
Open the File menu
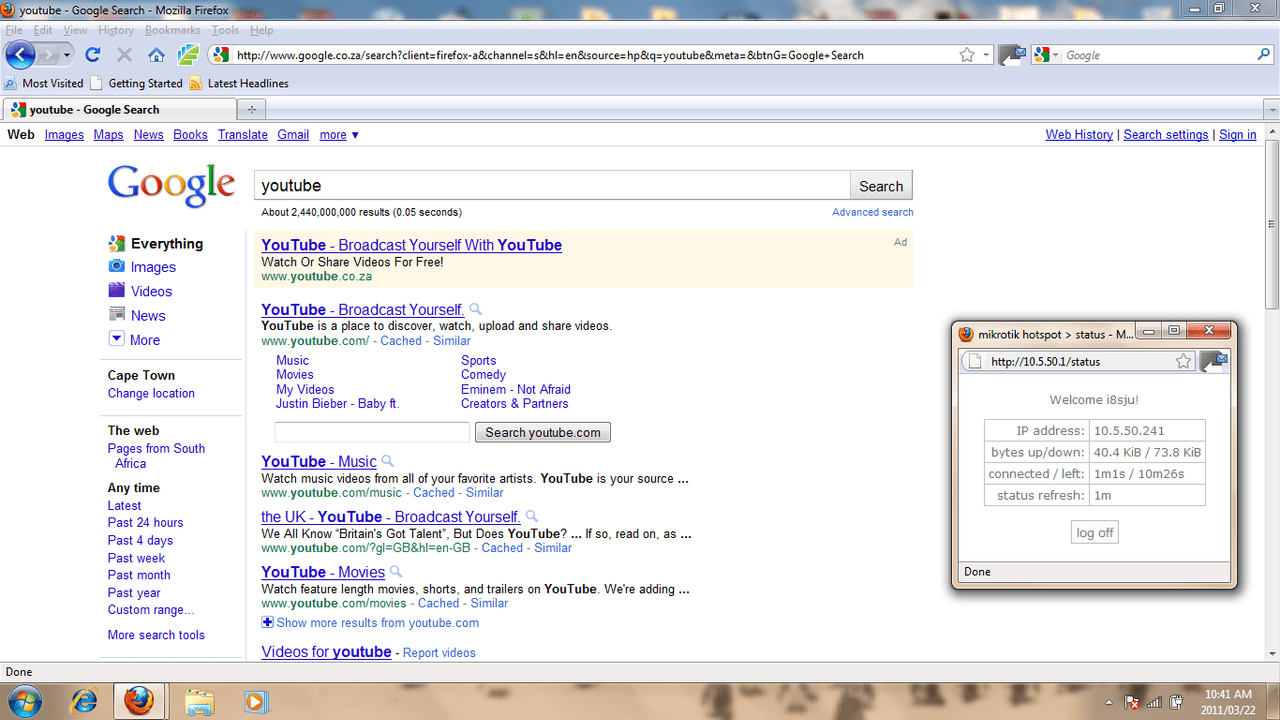click(14, 30)
